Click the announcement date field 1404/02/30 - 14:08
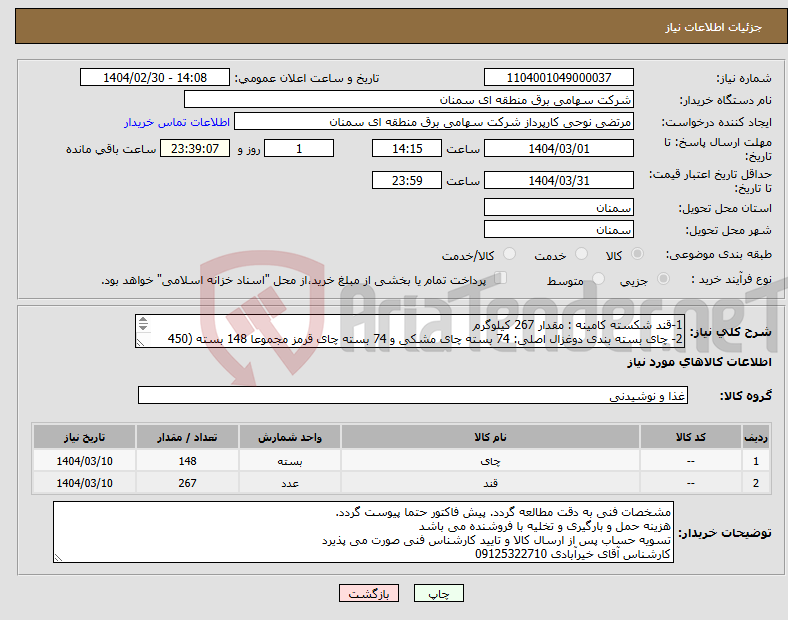This screenshot has width=788, height=620. [x=155, y=78]
